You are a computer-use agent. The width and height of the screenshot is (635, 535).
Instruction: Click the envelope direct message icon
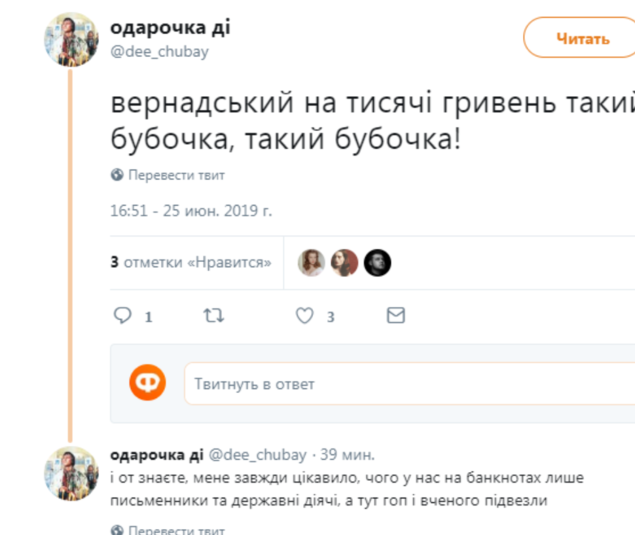coord(396,316)
